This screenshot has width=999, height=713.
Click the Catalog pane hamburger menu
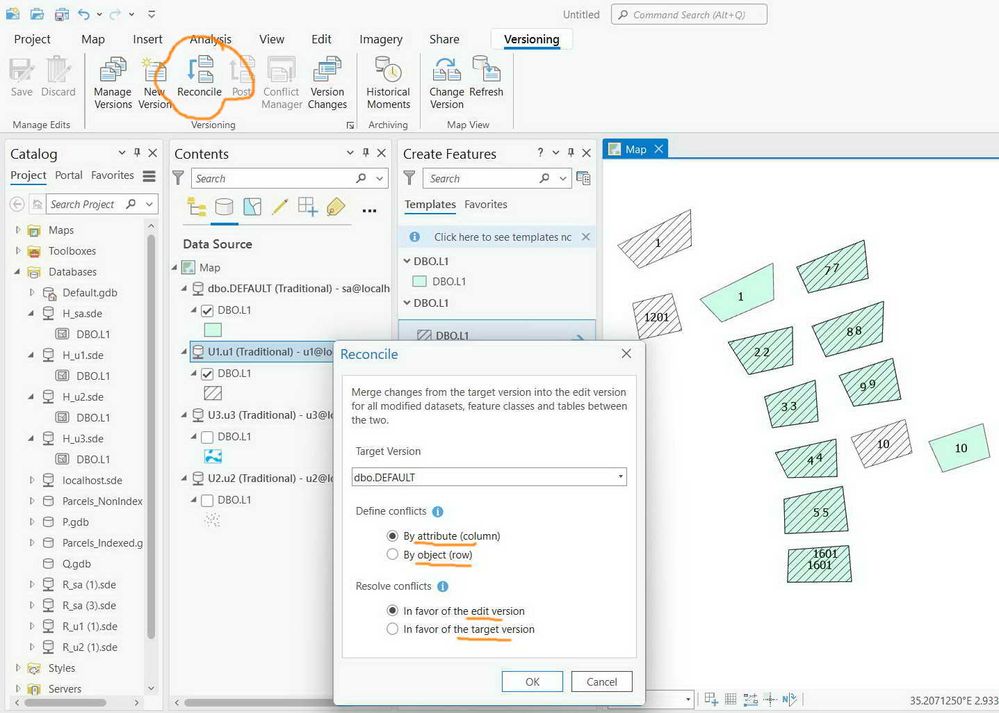pyautogui.click(x=149, y=176)
